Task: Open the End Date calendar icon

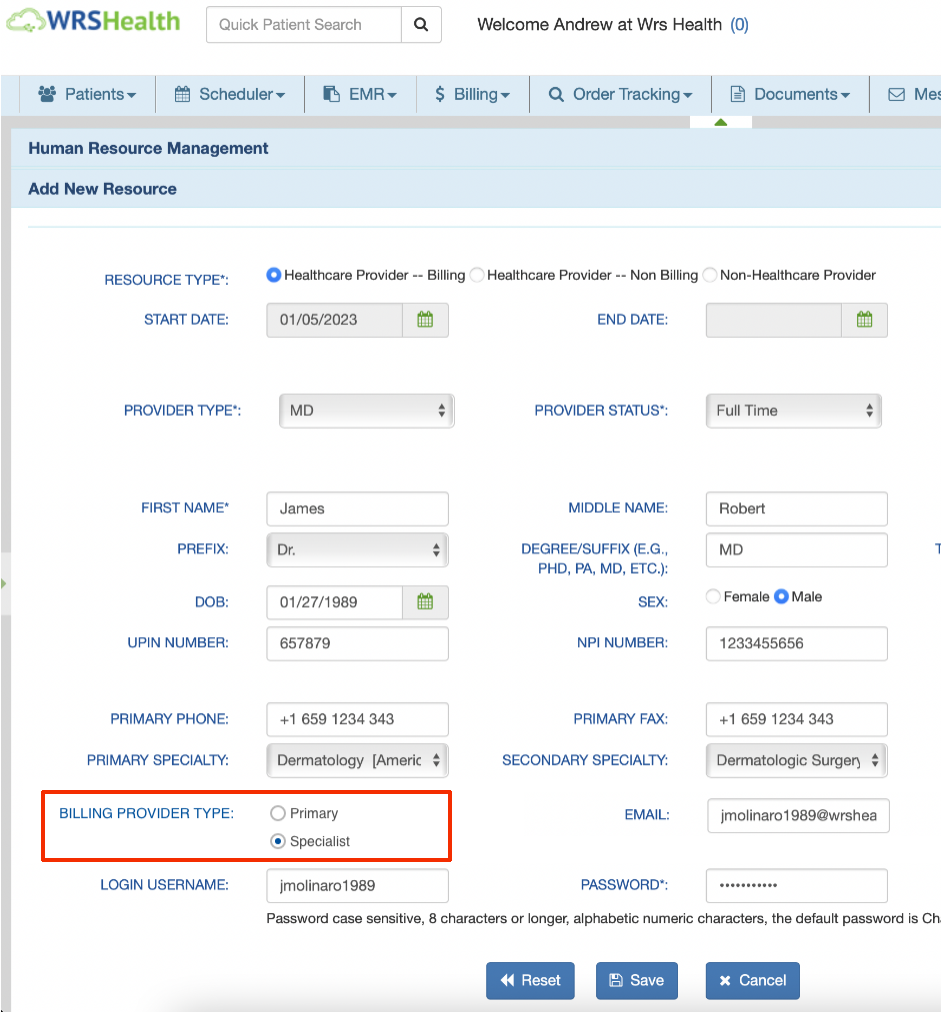Action: pyautogui.click(x=864, y=320)
